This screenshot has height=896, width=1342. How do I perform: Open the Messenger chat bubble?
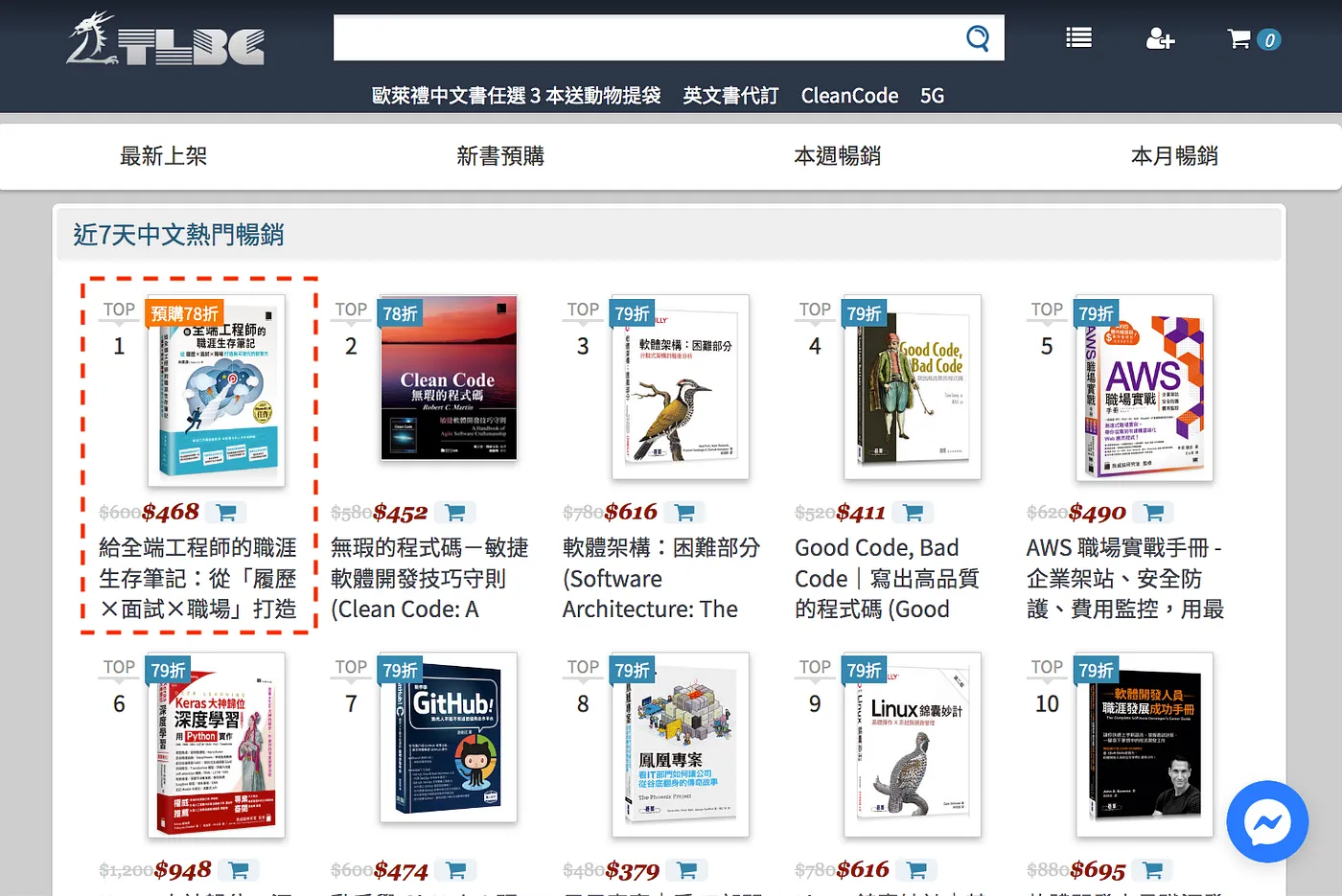click(x=1267, y=822)
